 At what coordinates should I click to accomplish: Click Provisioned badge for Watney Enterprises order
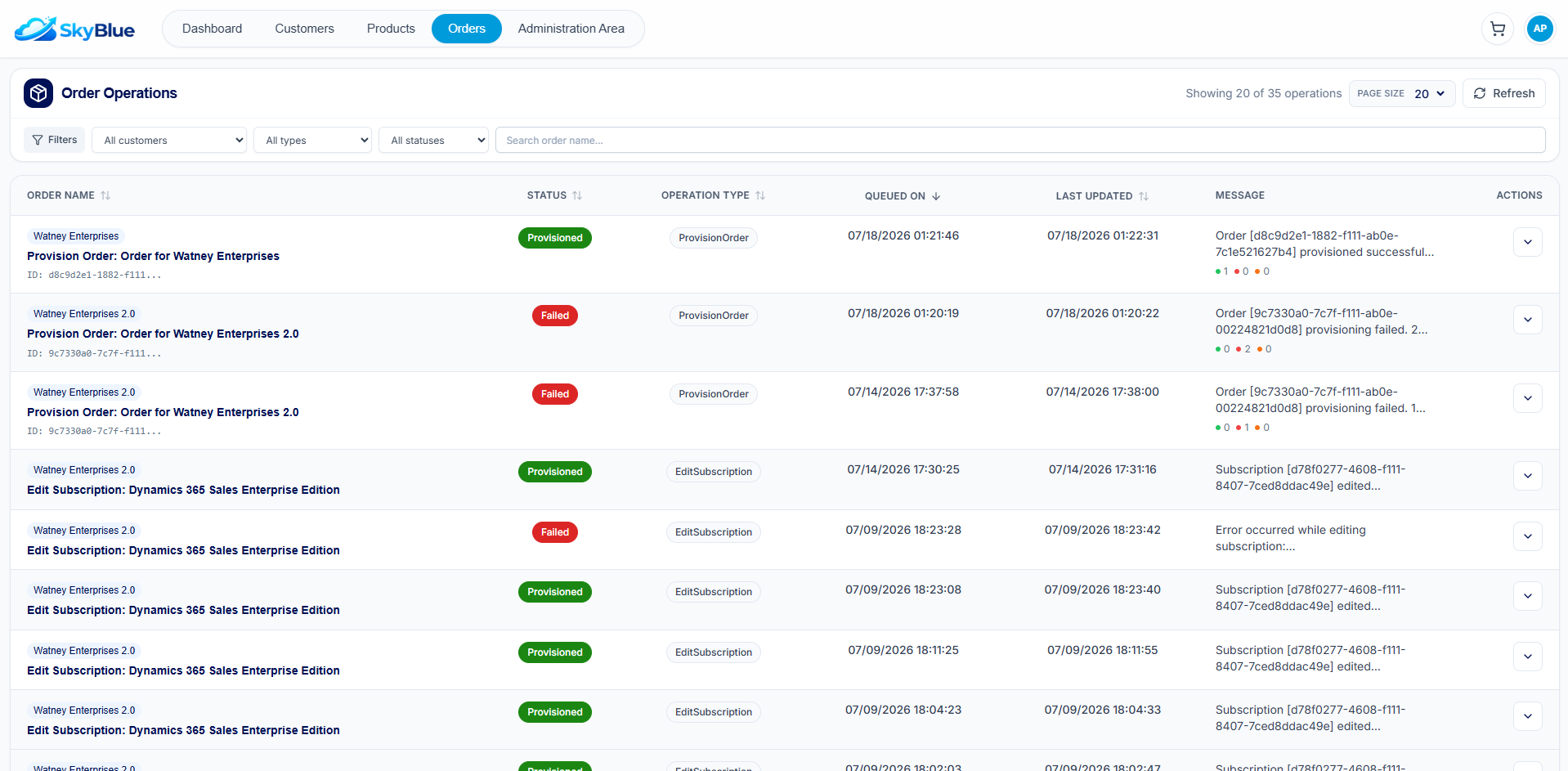click(554, 238)
